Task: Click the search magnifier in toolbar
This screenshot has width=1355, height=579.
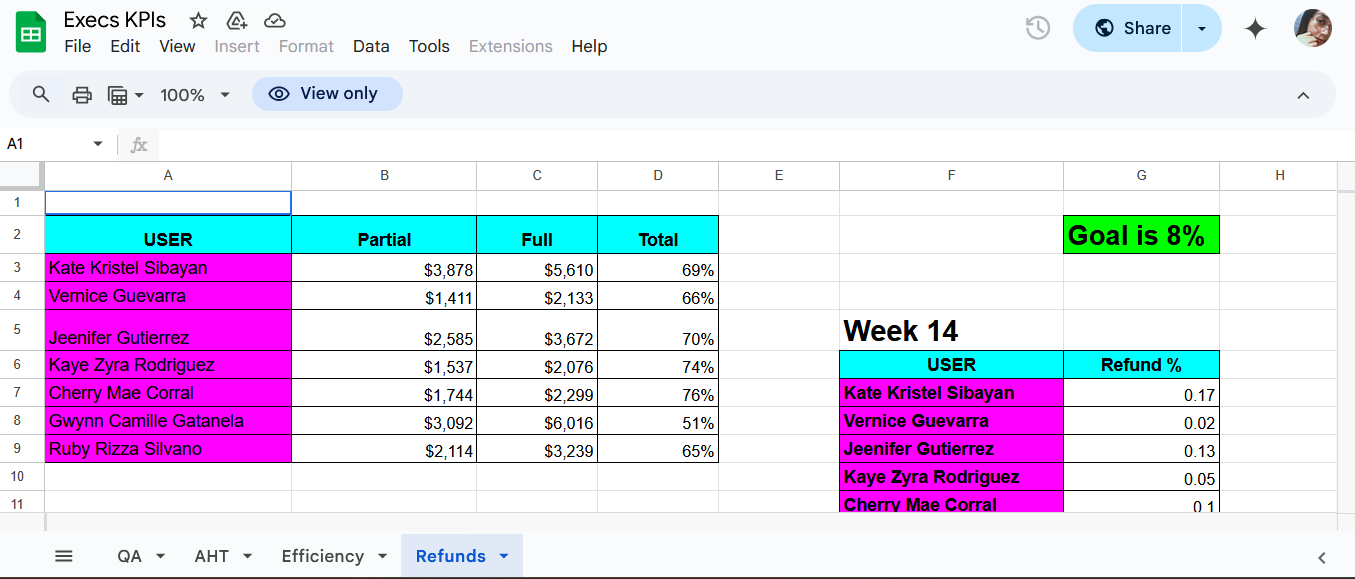Action: 41,94
